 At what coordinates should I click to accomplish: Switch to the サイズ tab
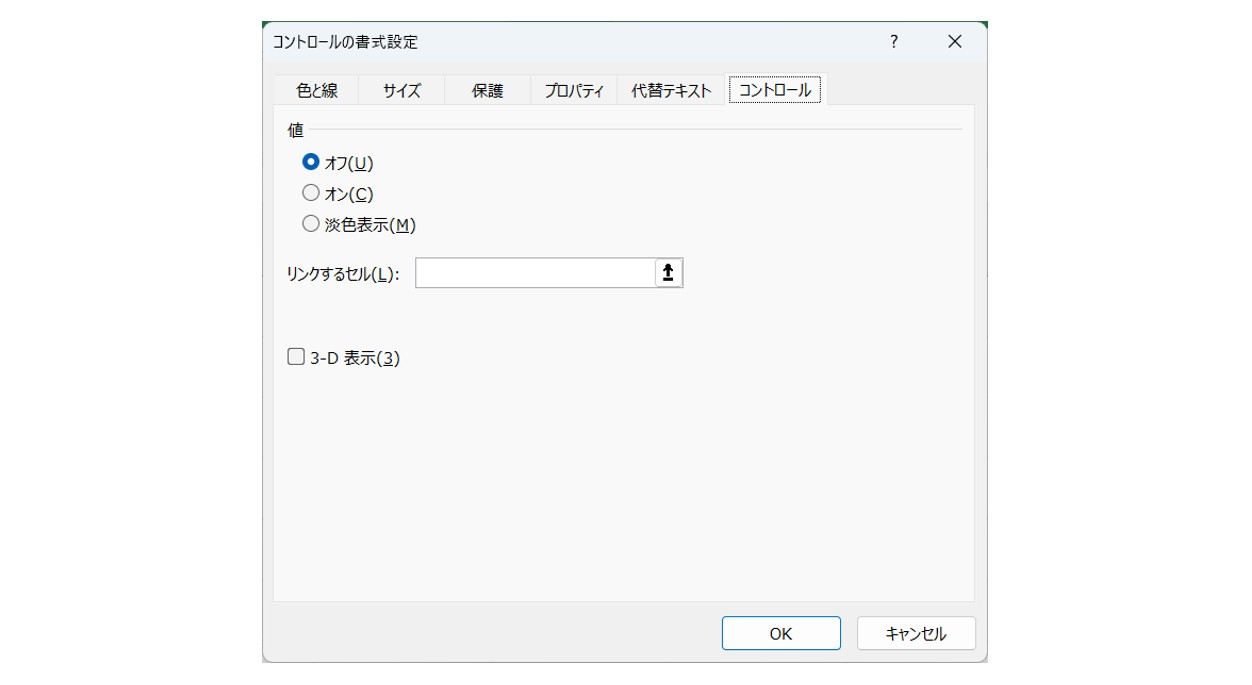(402, 90)
